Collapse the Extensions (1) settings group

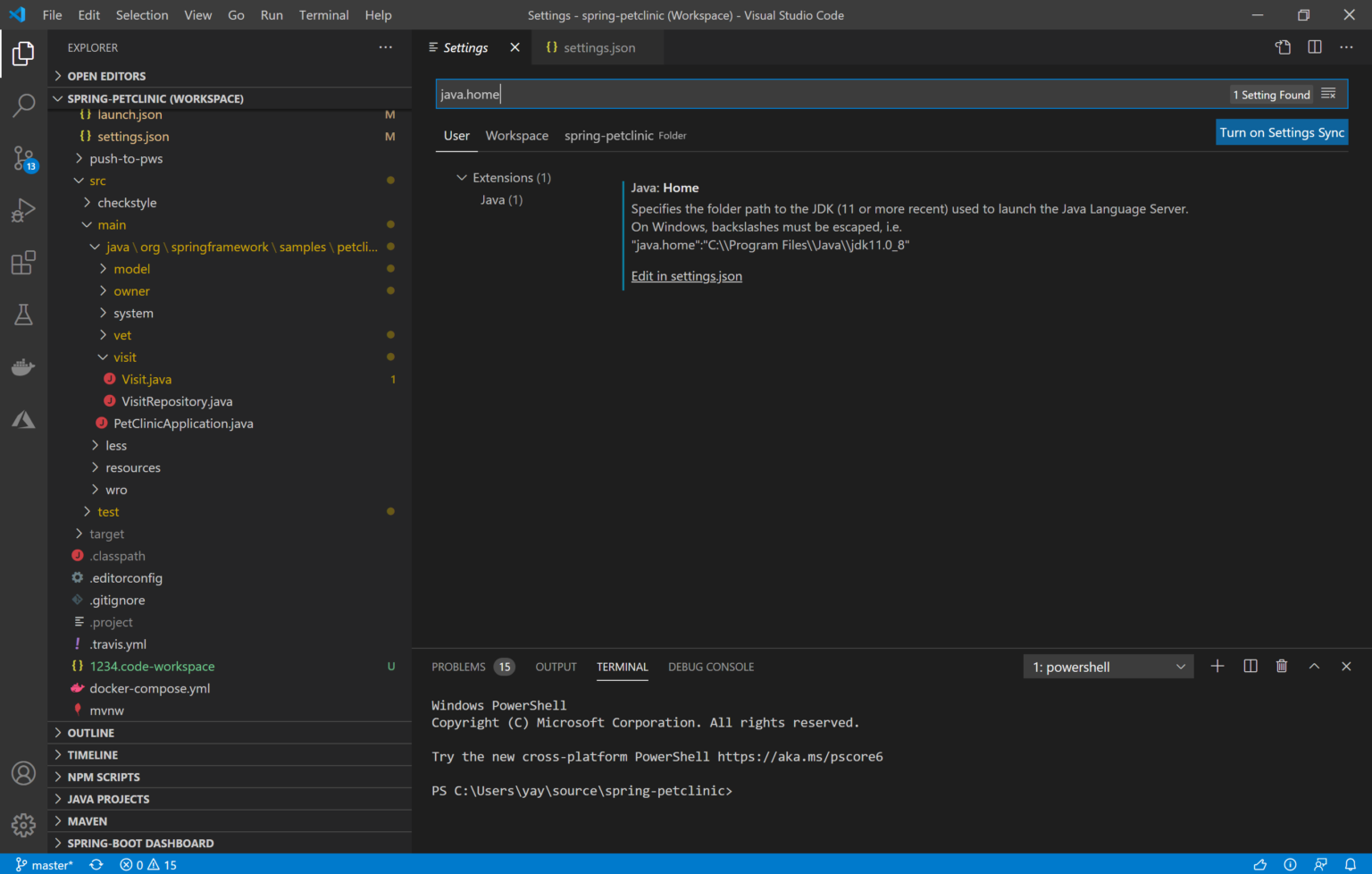point(462,177)
